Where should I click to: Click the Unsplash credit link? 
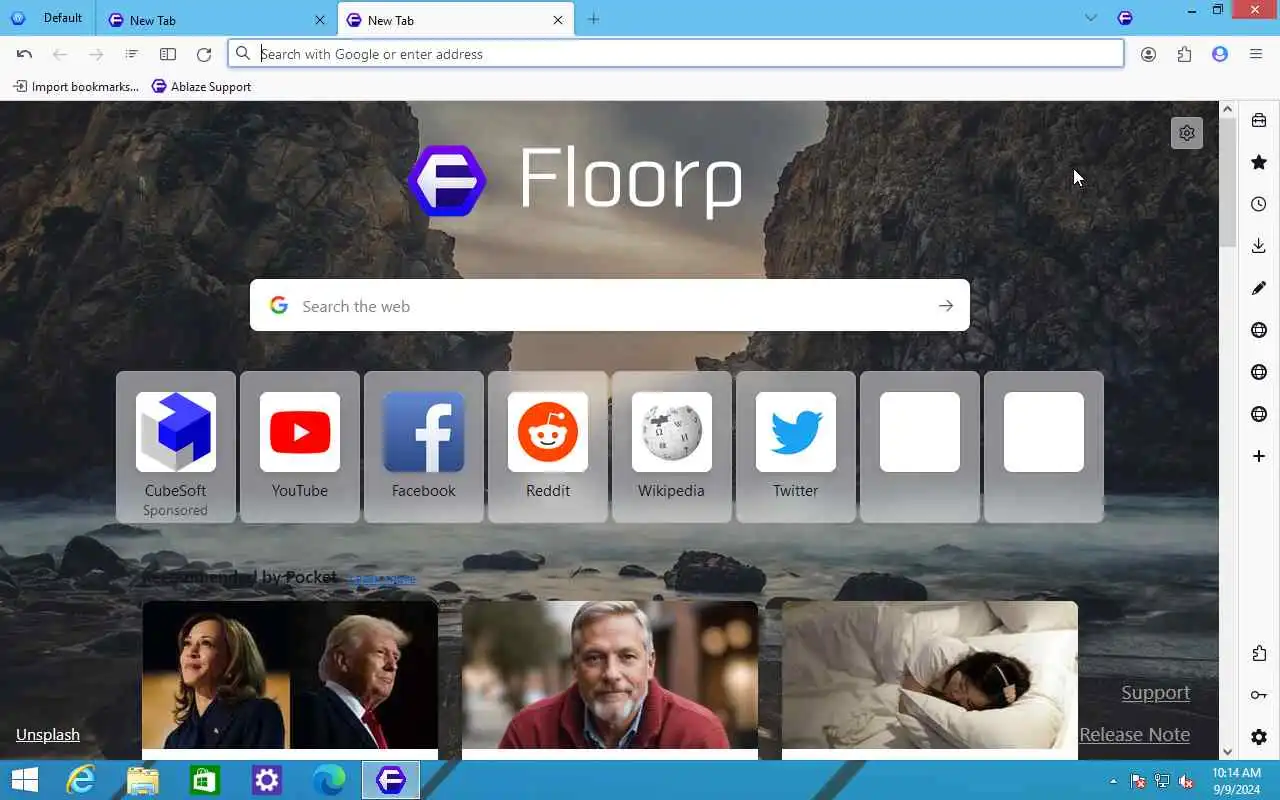click(x=48, y=735)
